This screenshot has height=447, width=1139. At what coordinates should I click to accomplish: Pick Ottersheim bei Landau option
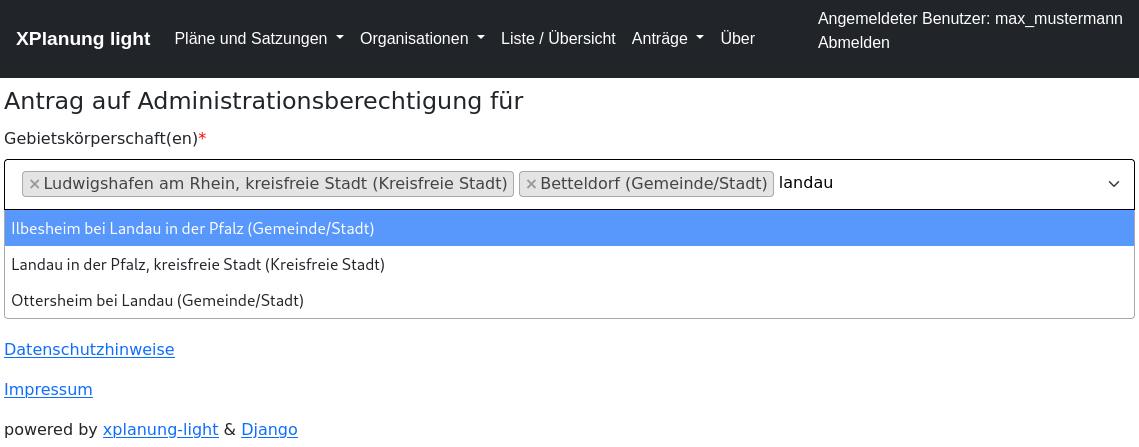[x=157, y=300]
